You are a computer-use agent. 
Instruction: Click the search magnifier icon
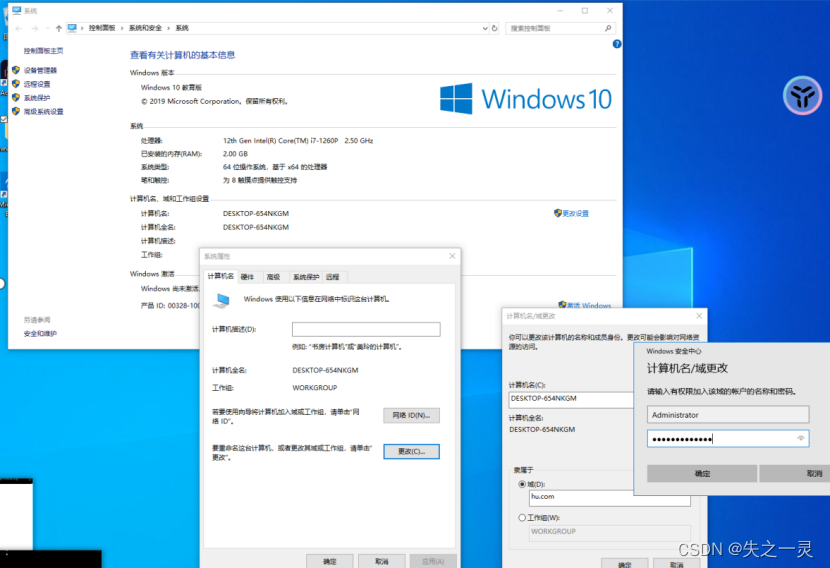[x=608, y=28]
